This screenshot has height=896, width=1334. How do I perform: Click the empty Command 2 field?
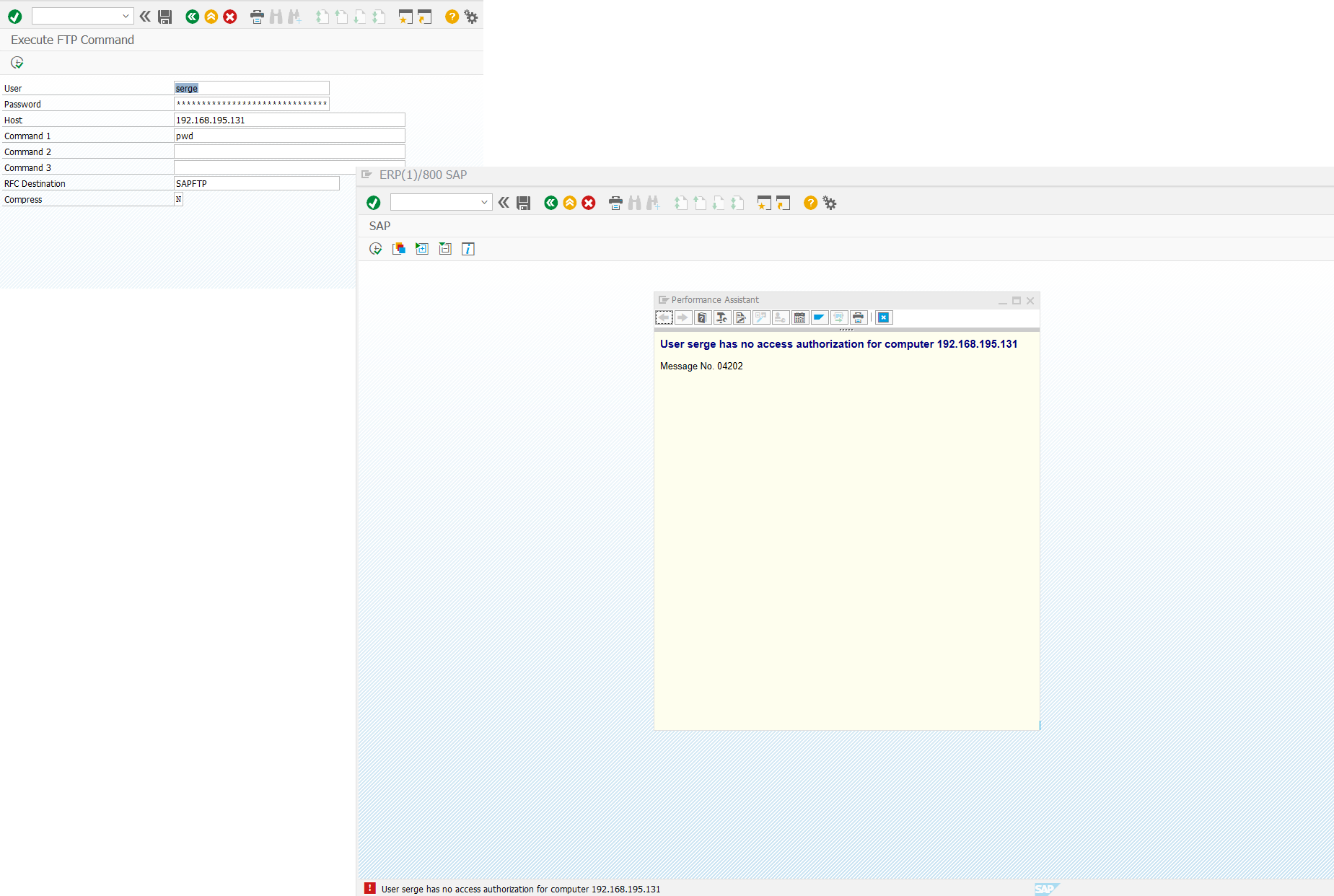coord(289,151)
